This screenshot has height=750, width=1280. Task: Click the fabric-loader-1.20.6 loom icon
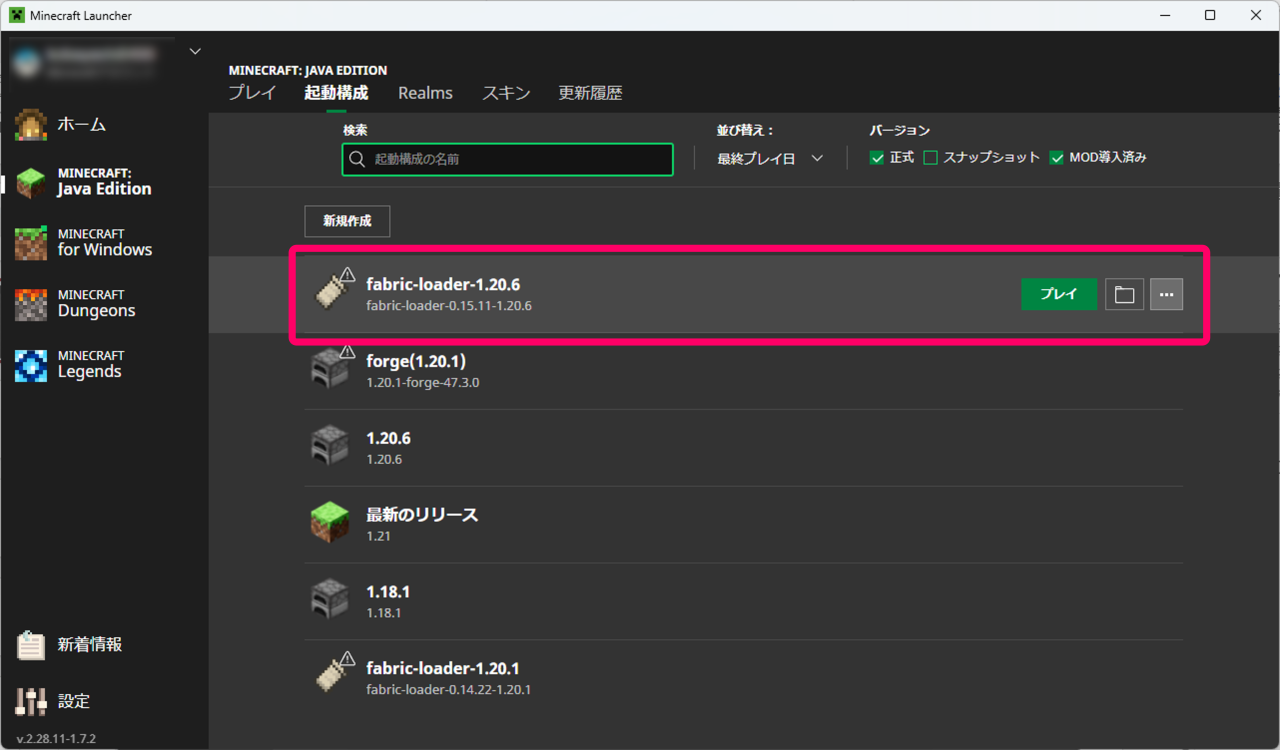pos(330,294)
